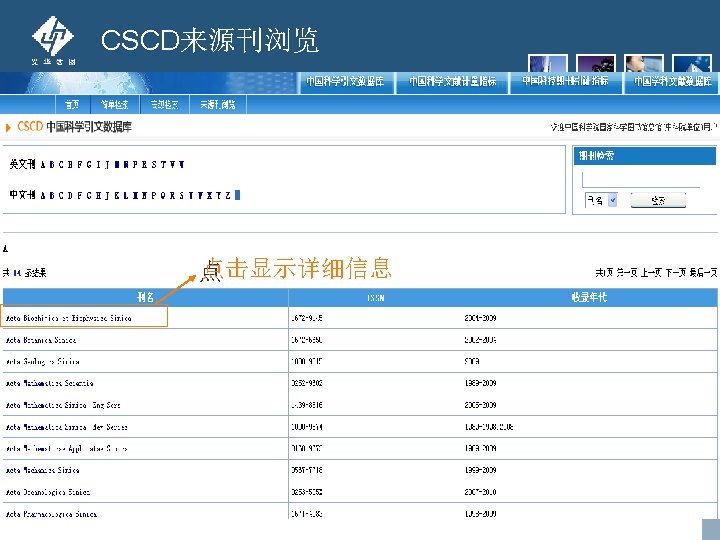Click letter D in the 中文刊 row
The width and height of the screenshot is (720, 540).
[70, 195]
